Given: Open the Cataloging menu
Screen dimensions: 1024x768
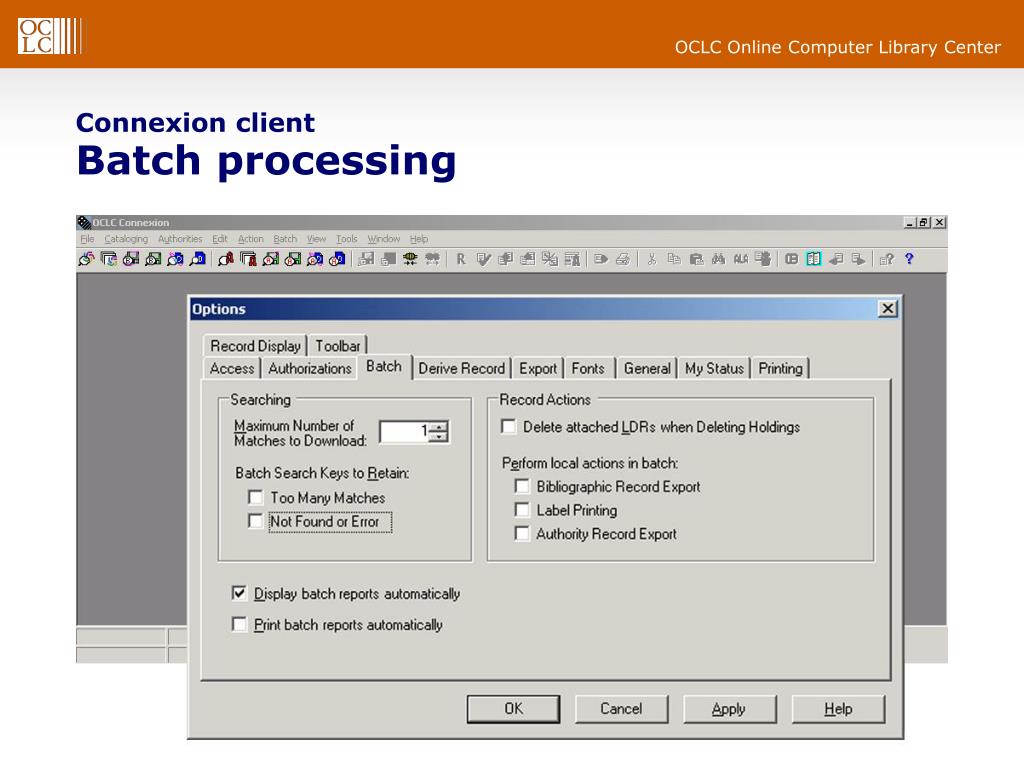Looking at the screenshot, I should coord(126,239).
